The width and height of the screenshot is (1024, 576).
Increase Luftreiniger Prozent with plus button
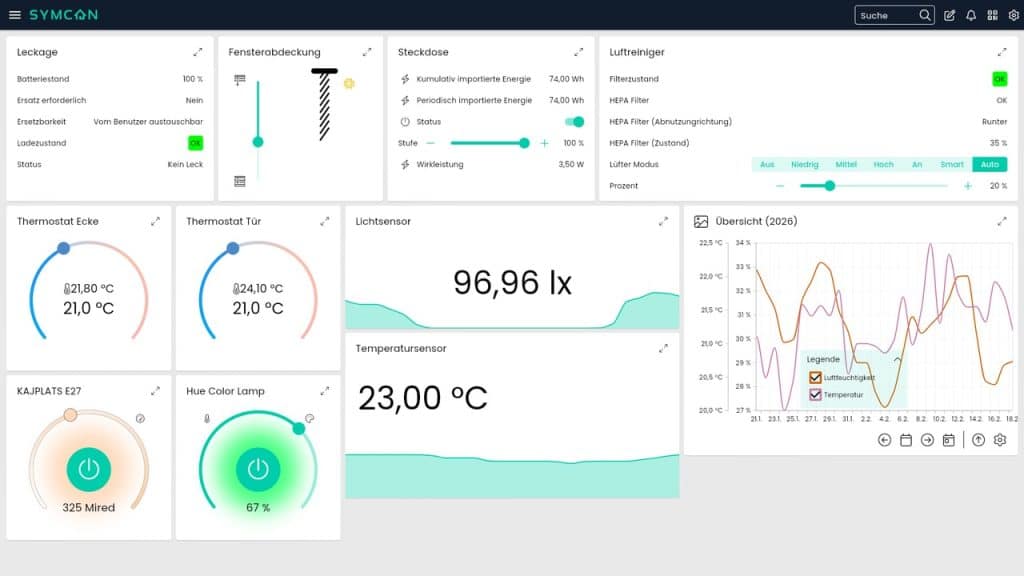(967, 186)
